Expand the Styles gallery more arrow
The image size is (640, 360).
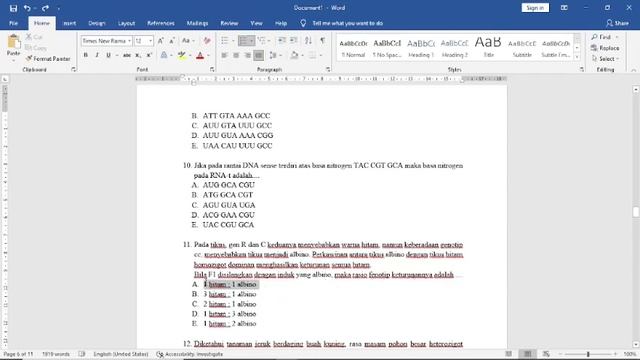click(x=577, y=58)
